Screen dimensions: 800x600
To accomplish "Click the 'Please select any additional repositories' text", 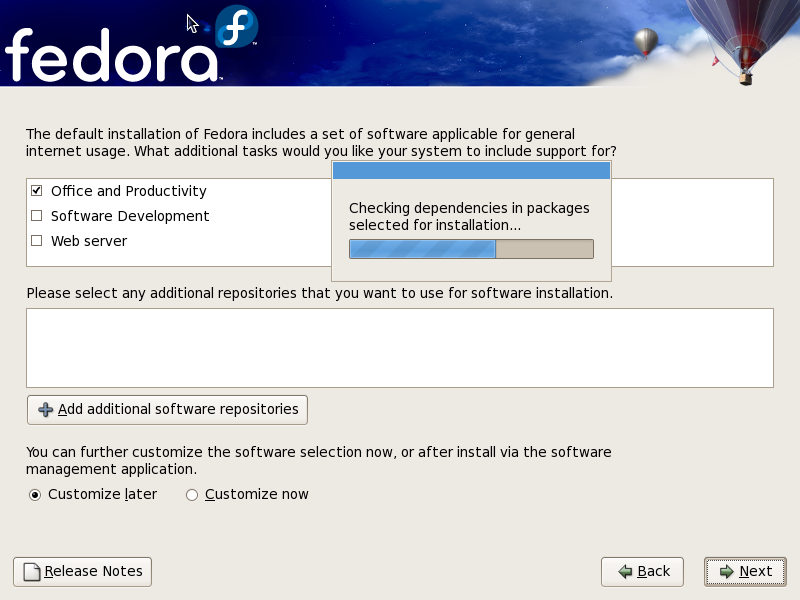I will tap(320, 293).
